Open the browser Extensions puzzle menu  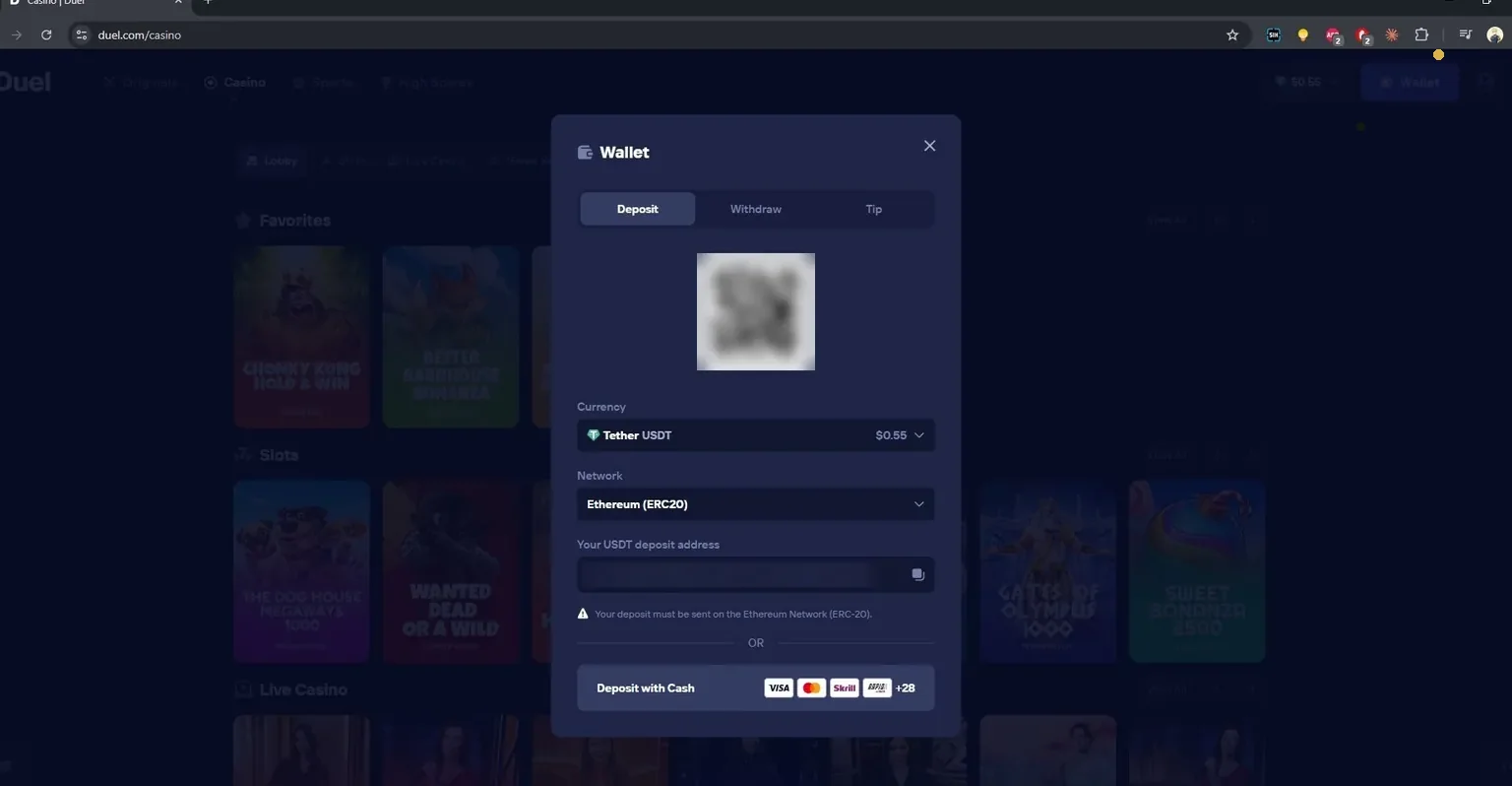[1421, 34]
